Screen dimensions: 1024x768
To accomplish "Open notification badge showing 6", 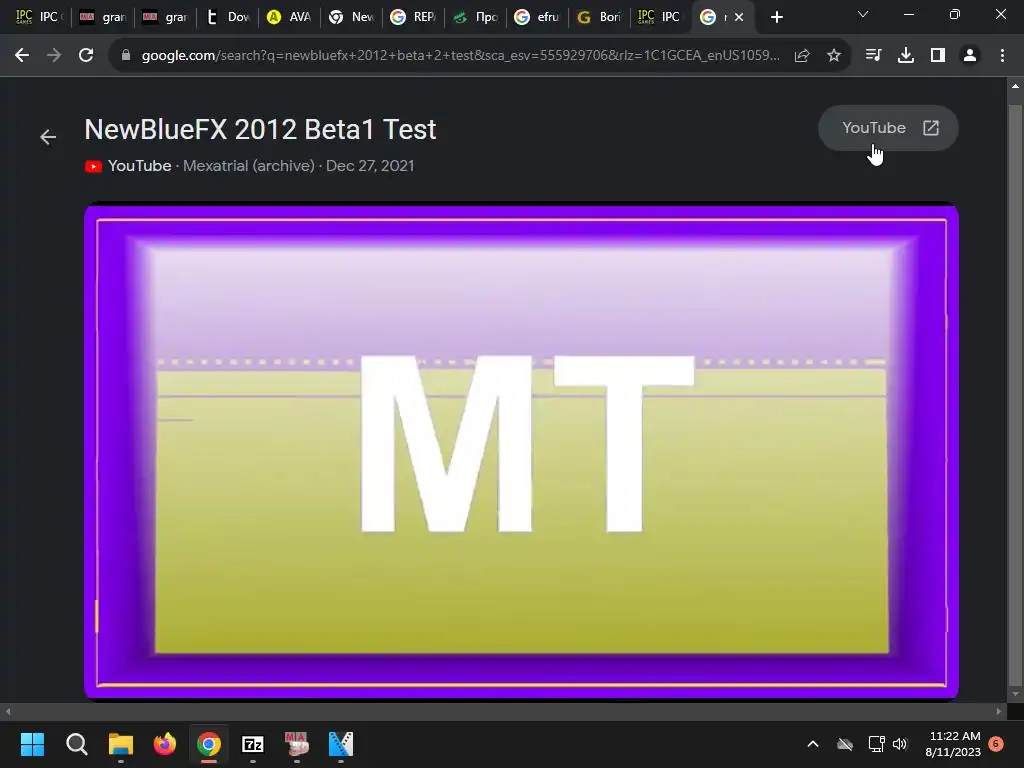I will (996, 743).
